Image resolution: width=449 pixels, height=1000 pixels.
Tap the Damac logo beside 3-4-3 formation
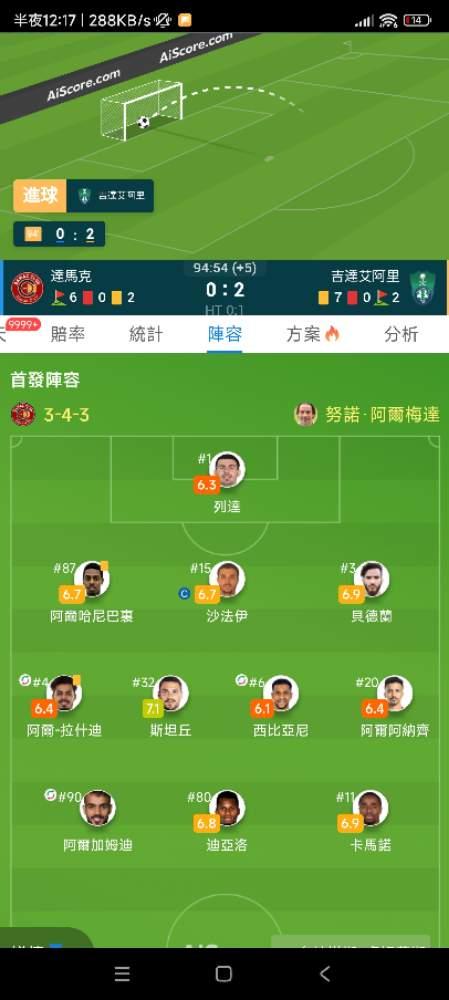(x=23, y=415)
